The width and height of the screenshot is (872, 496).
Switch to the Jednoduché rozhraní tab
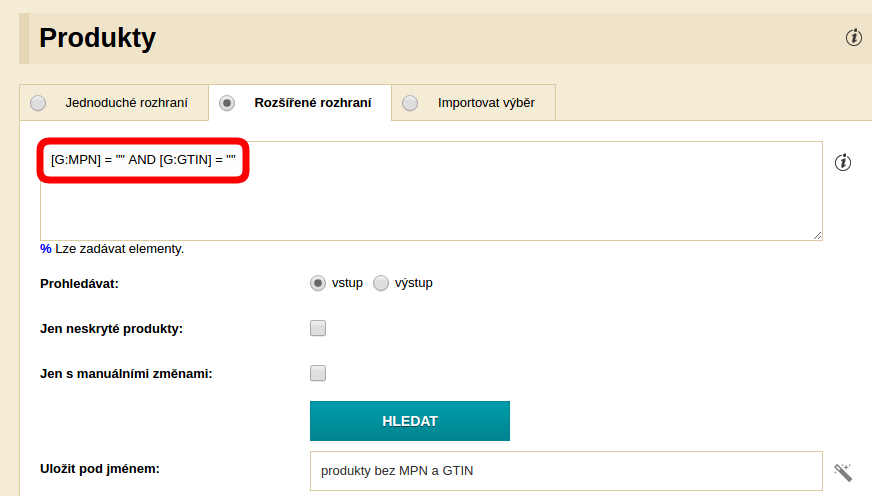[114, 102]
